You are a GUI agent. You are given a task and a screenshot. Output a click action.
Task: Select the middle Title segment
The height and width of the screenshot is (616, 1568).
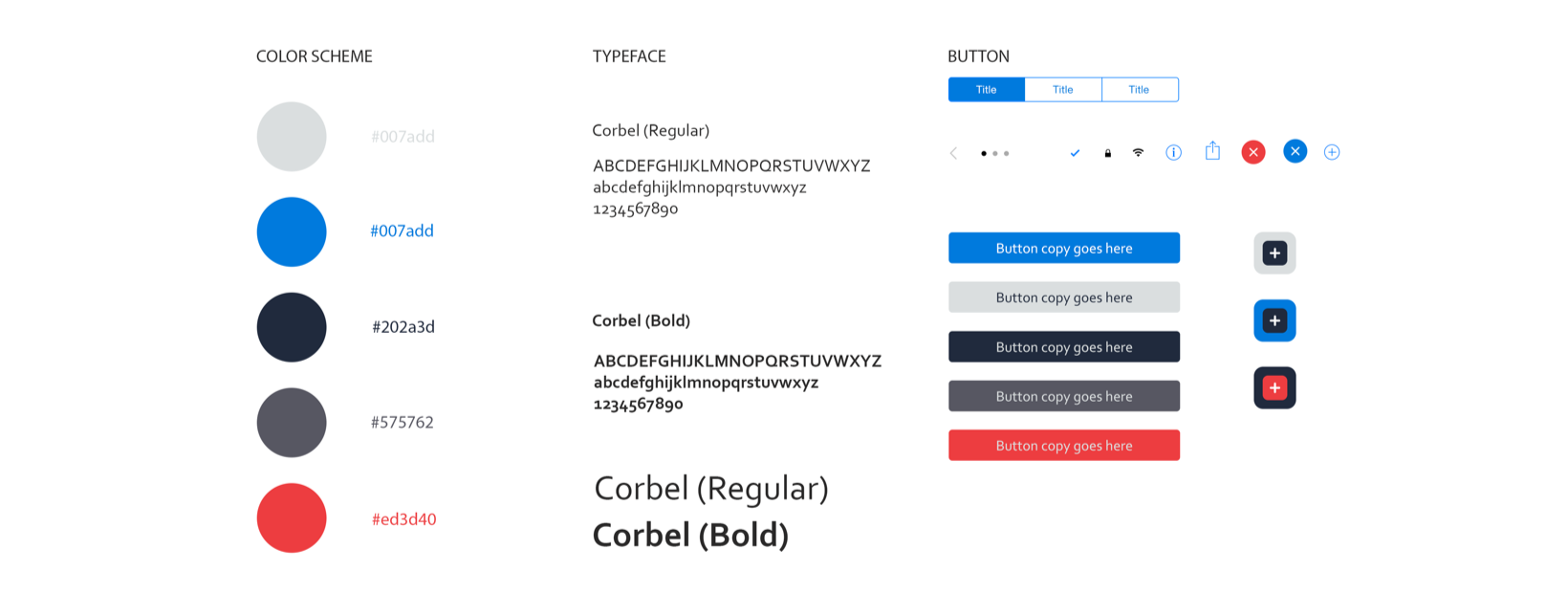(x=1063, y=89)
